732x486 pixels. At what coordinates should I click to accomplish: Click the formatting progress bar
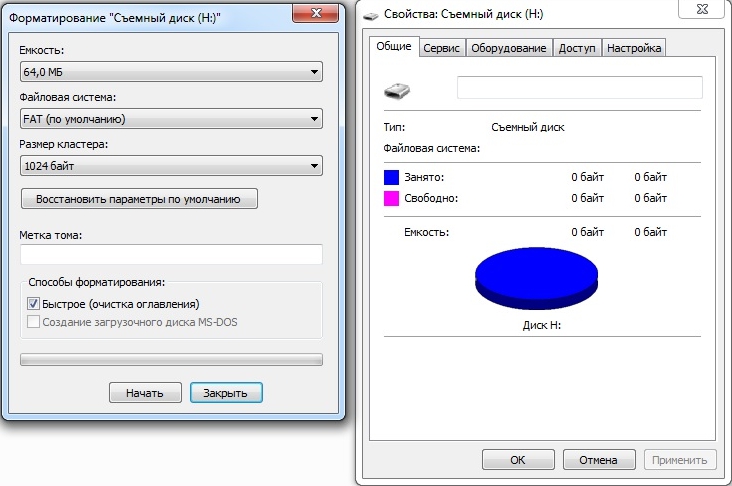pos(171,359)
